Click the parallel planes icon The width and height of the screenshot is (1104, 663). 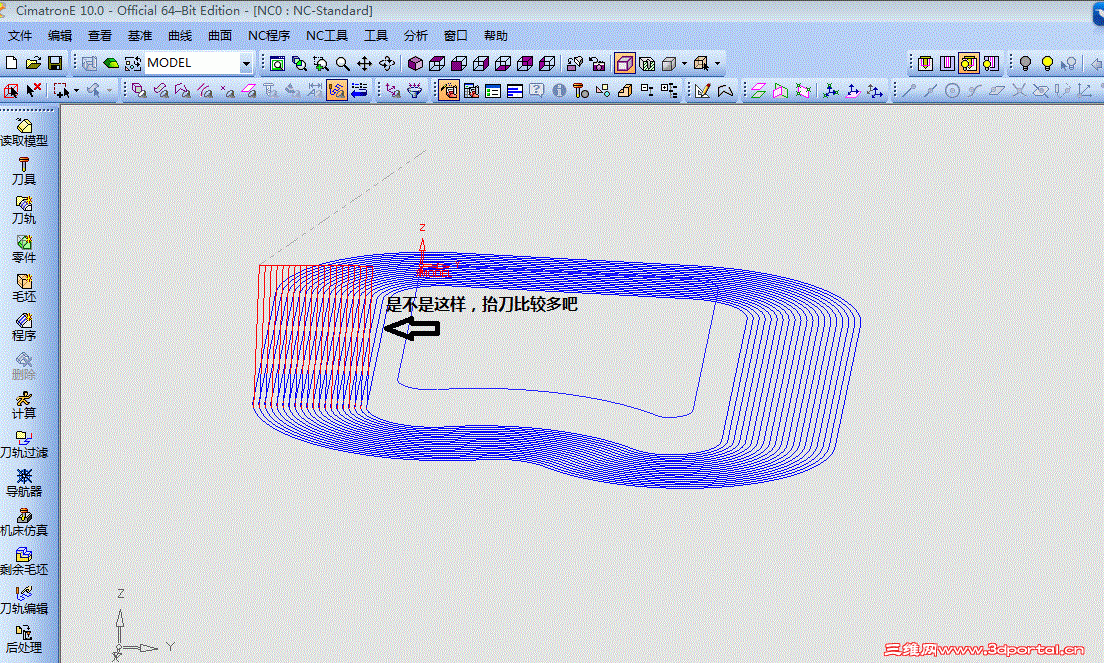pos(758,90)
